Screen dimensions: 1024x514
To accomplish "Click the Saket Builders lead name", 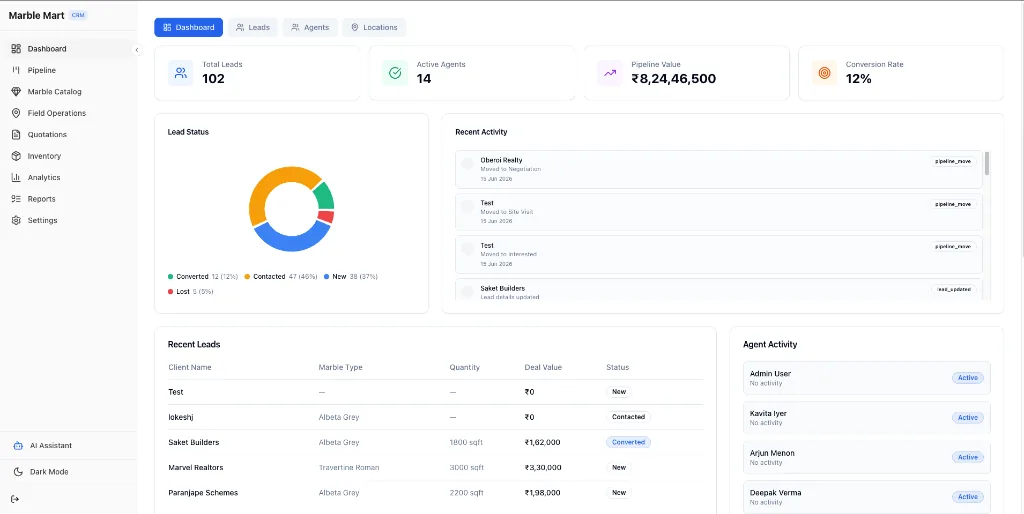I will pos(194,443).
